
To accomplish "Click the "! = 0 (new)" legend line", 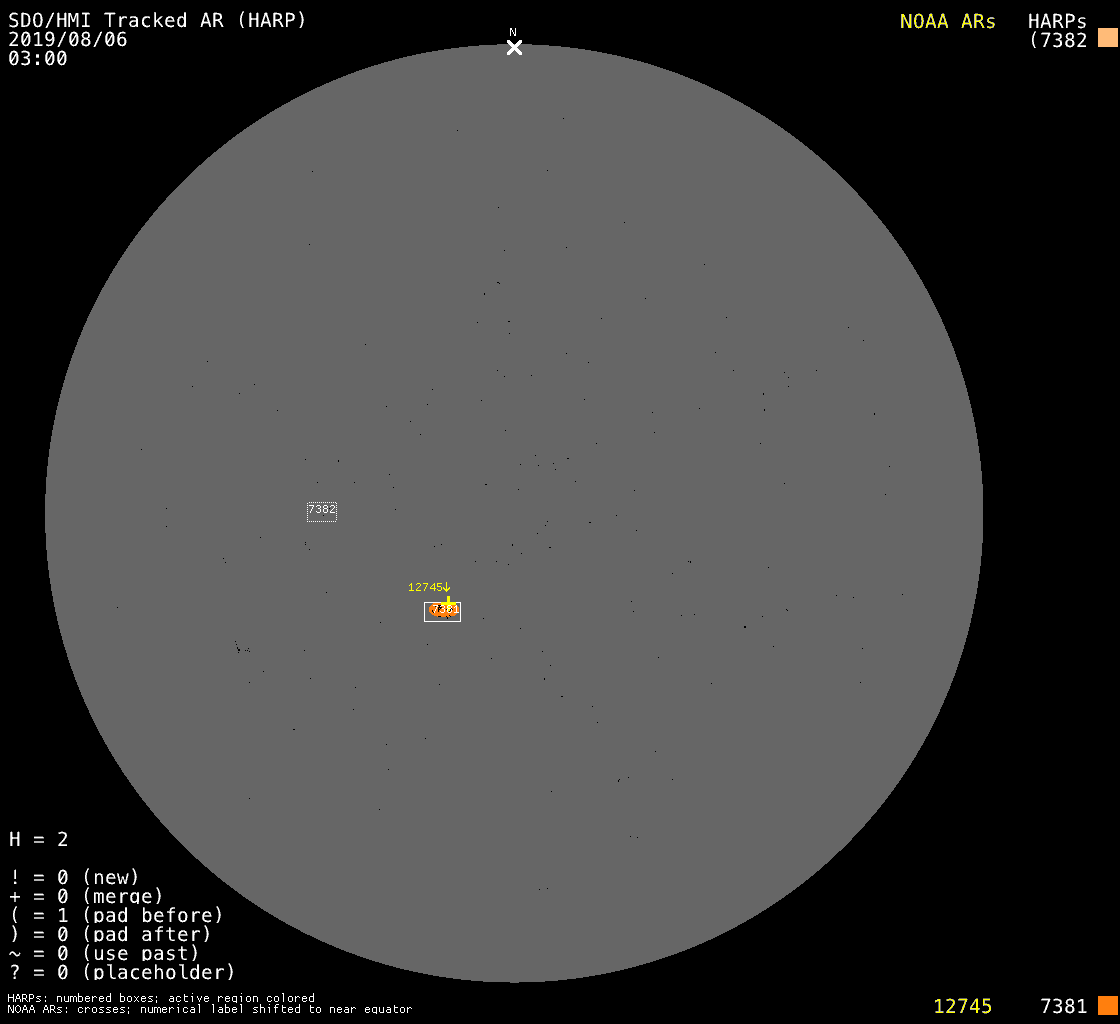I will [74, 877].
